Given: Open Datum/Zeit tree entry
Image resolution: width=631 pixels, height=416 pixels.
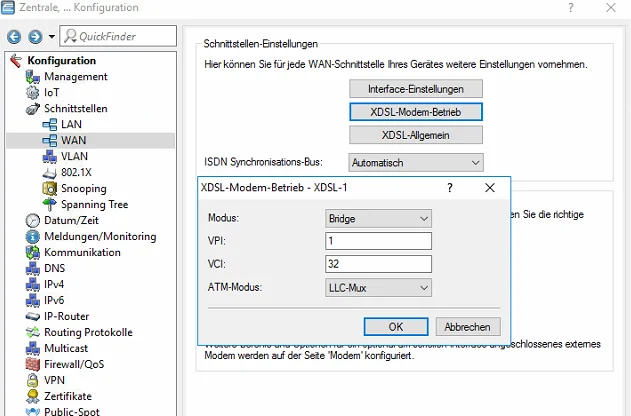Looking at the screenshot, I should (71, 220).
